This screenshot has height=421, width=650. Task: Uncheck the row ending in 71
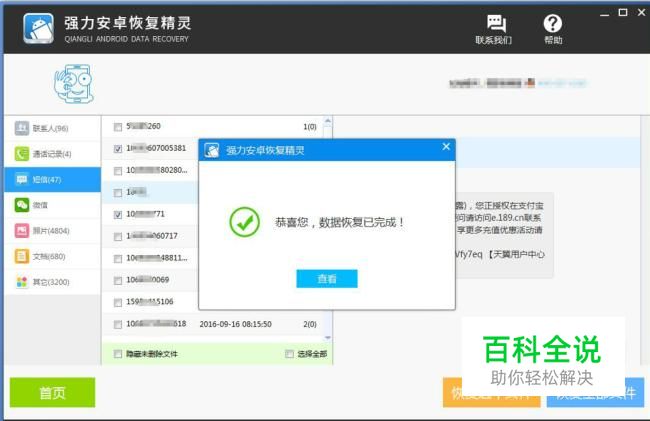pos(118,215)
